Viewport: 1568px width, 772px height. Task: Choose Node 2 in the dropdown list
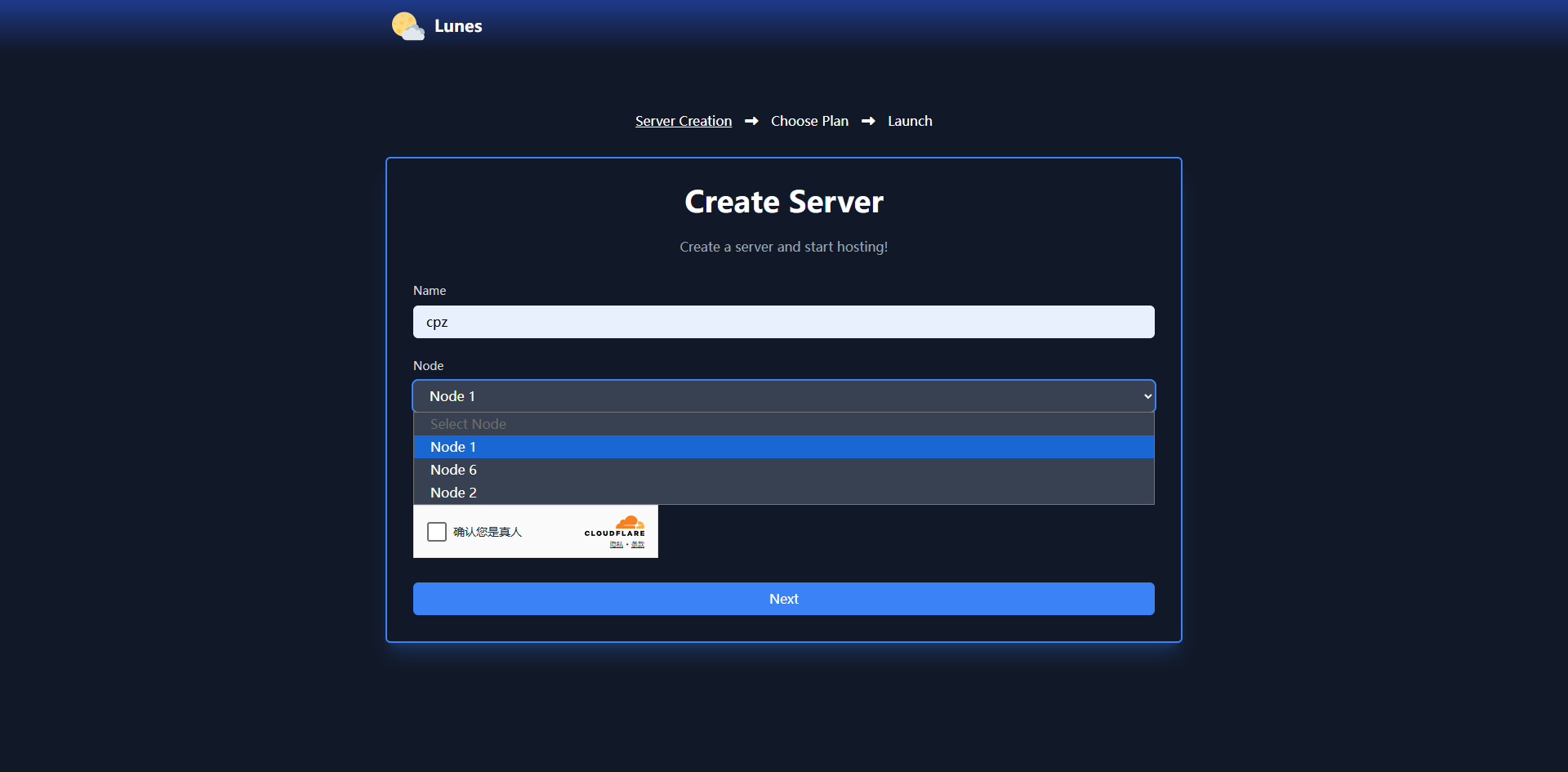[x=453, y=493]
